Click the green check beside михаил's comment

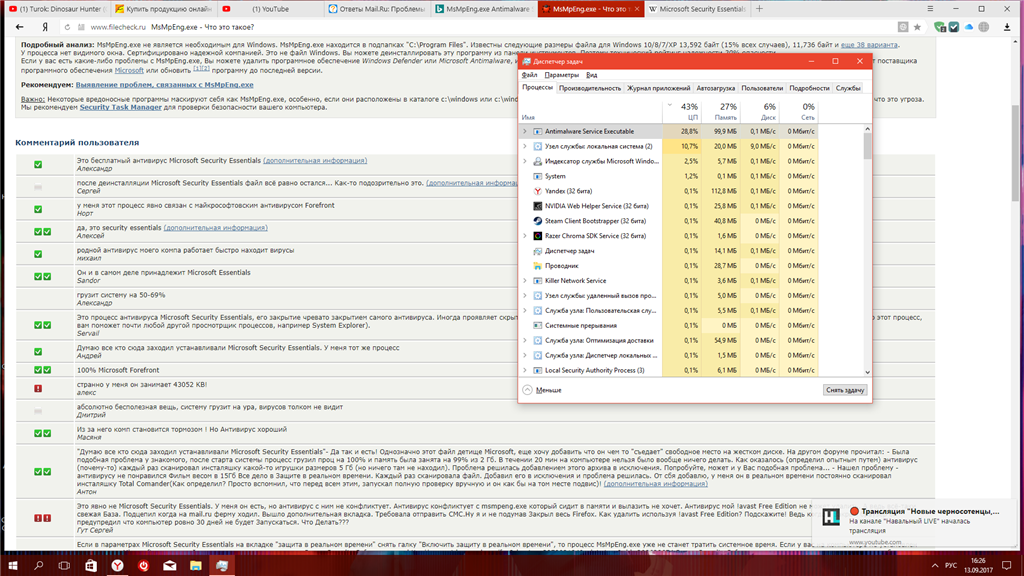[x=38, y=254]
